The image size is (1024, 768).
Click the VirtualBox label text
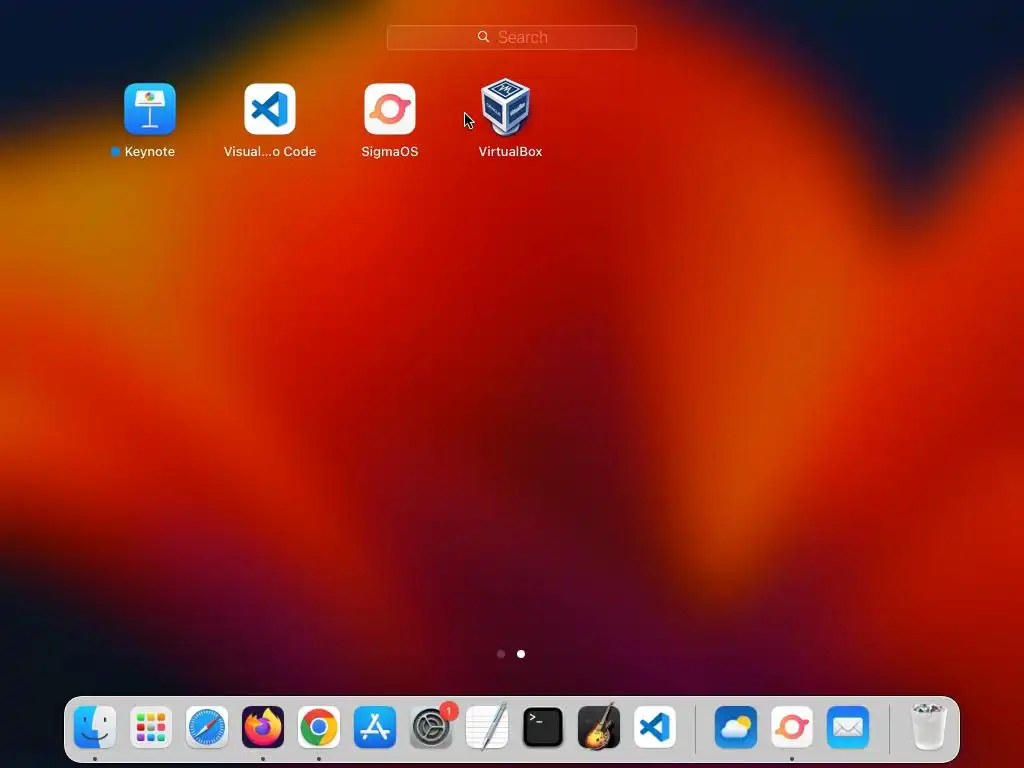pos(510,152)
